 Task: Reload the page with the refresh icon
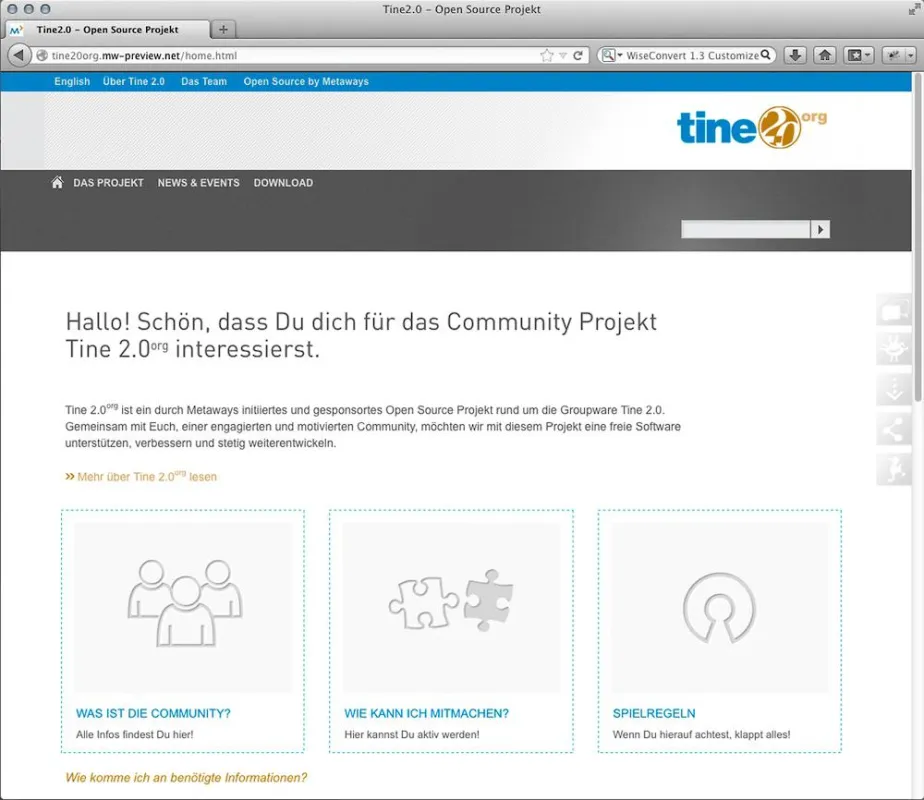click(578, 55)
